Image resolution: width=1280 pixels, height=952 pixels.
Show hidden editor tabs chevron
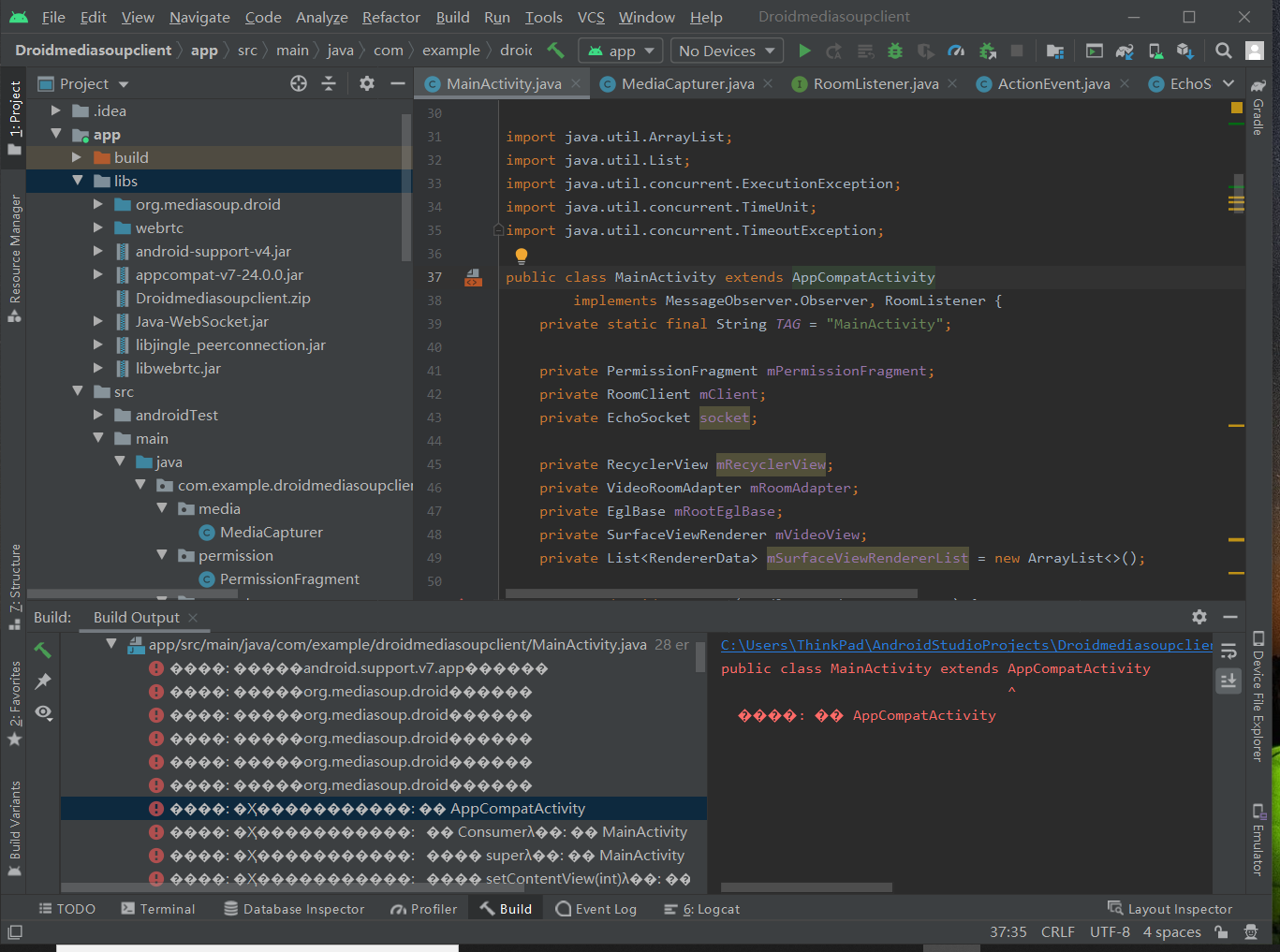pos(1229,83)
